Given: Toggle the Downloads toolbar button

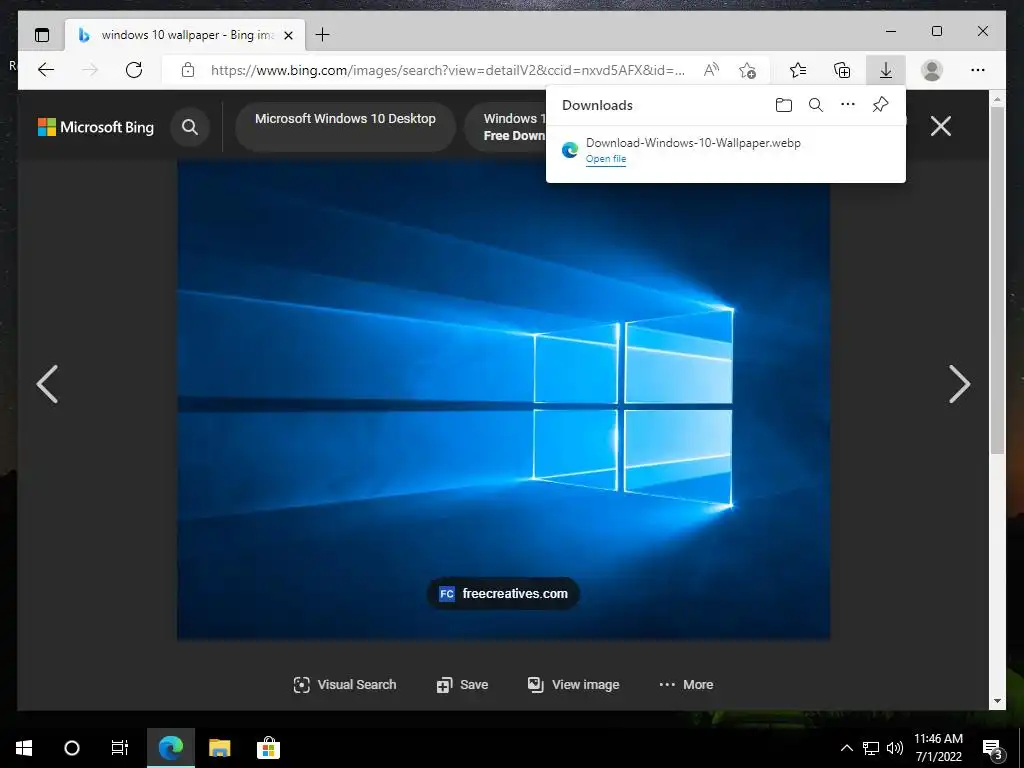Looking at the screenshot, I should [886, 70].
